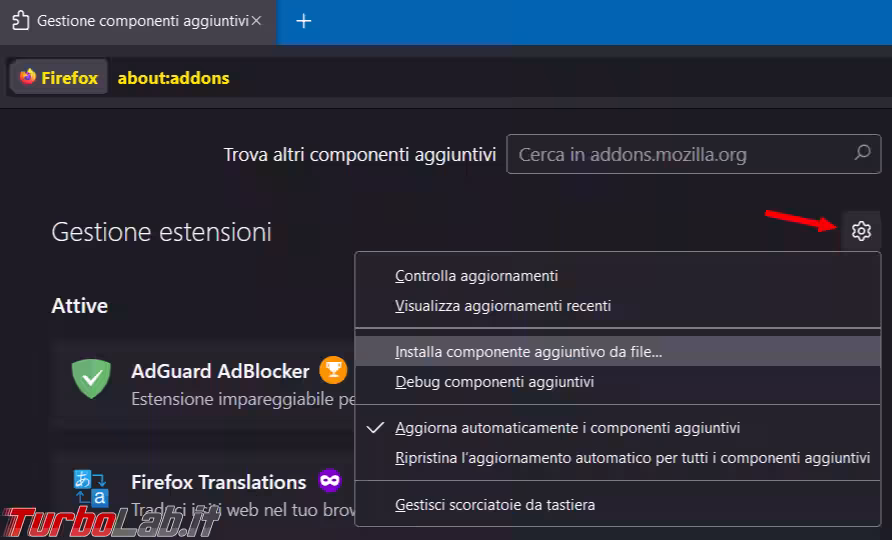The width and height of the screenshot is (892, 540).
Task: Select Installa componente aggiuntivo da file
Action: tap(528, 352)
